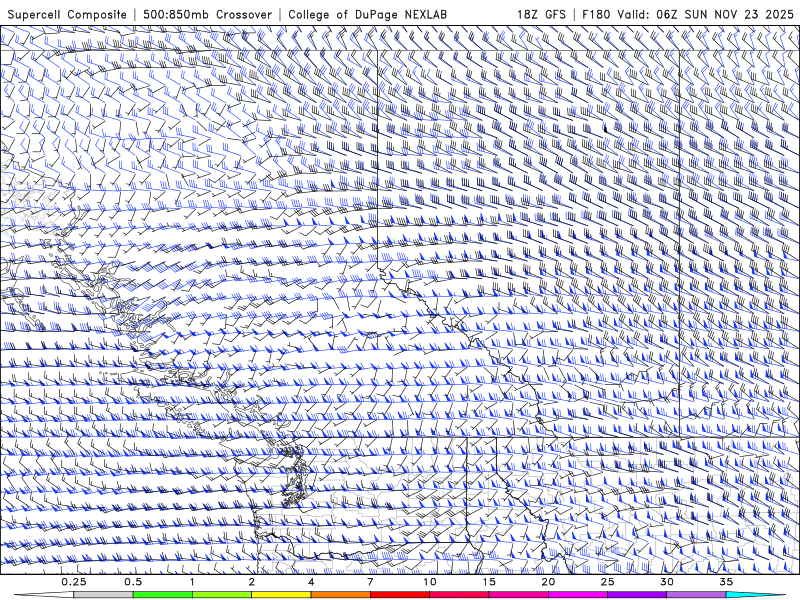Click the 0.5 legend value
This screenshot has height=600, width=800.
point(133,582)
